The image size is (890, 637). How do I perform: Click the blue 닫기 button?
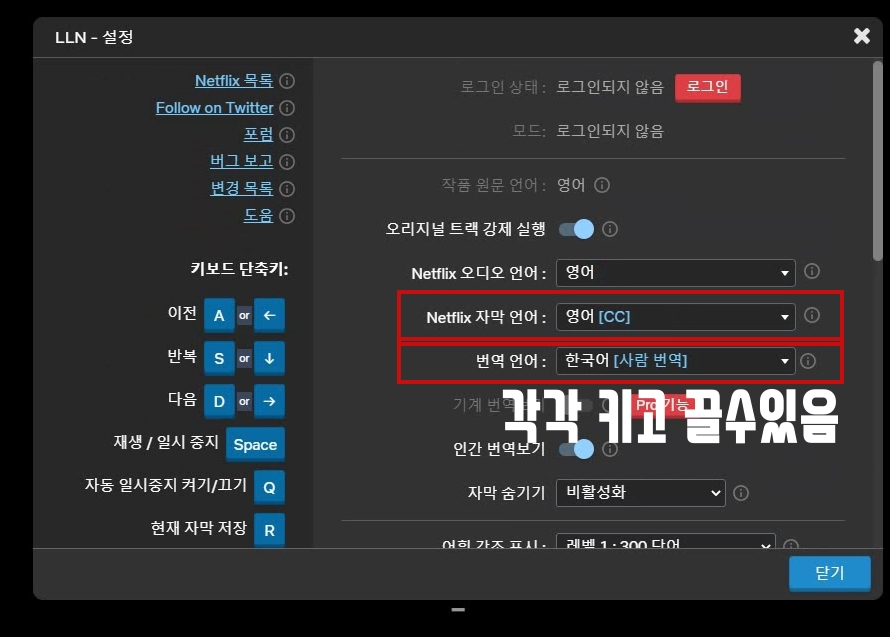tap(829, 573)
